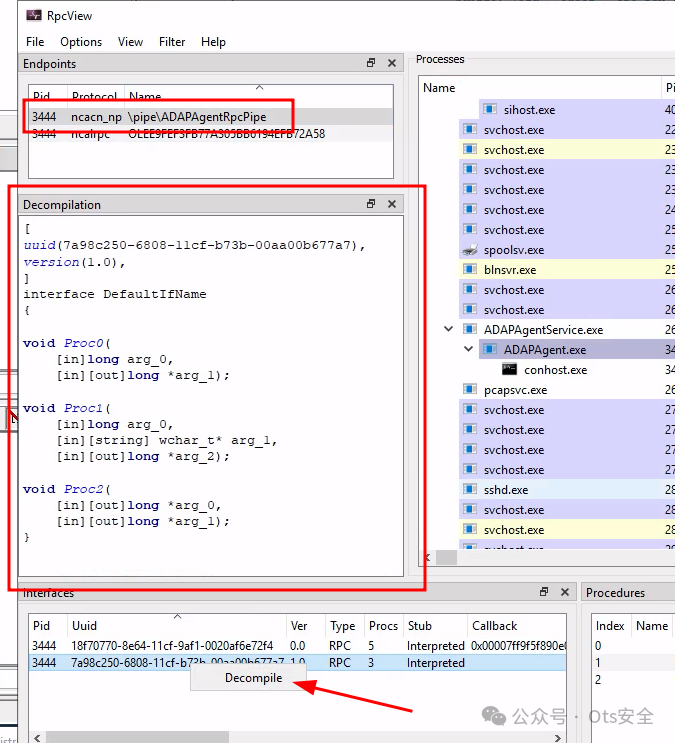
Task: Sort interfaces by Type column header
Action: 345,625
